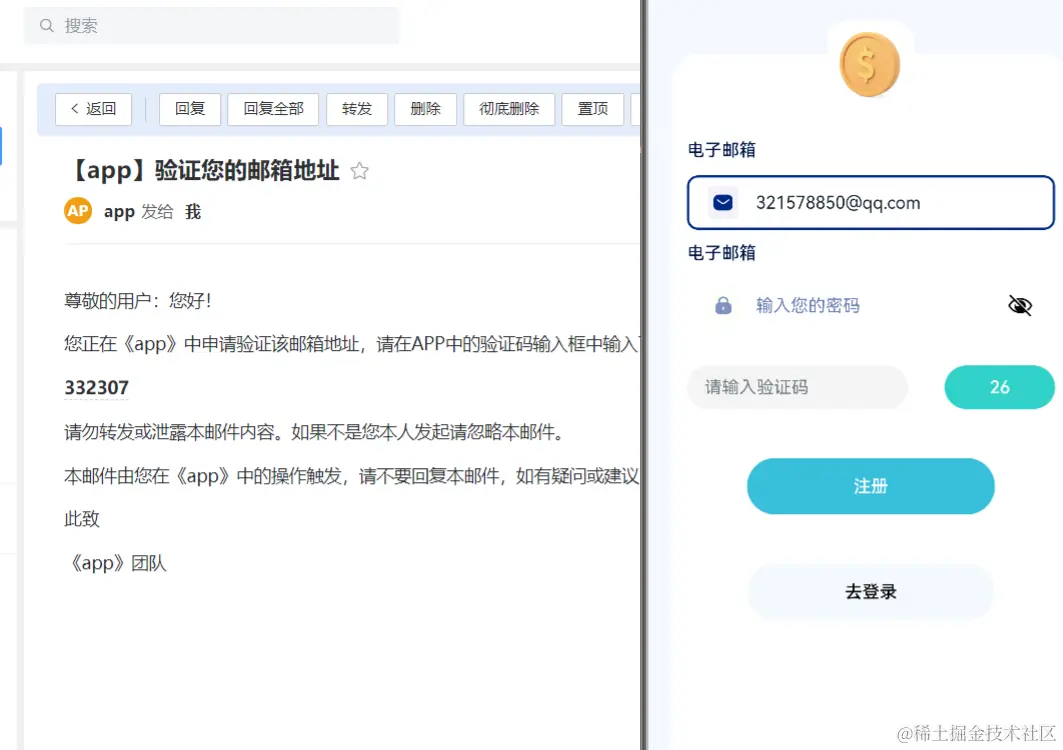Click the closing text 此致

(x=82, y=519)
